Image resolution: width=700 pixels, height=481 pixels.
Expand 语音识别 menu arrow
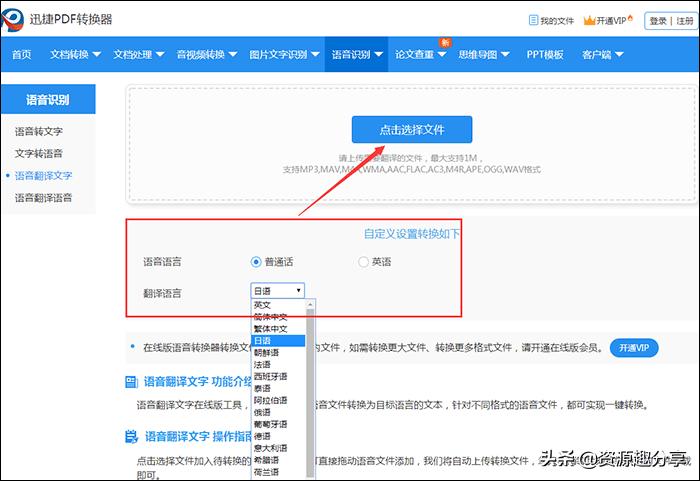point(379,54)
